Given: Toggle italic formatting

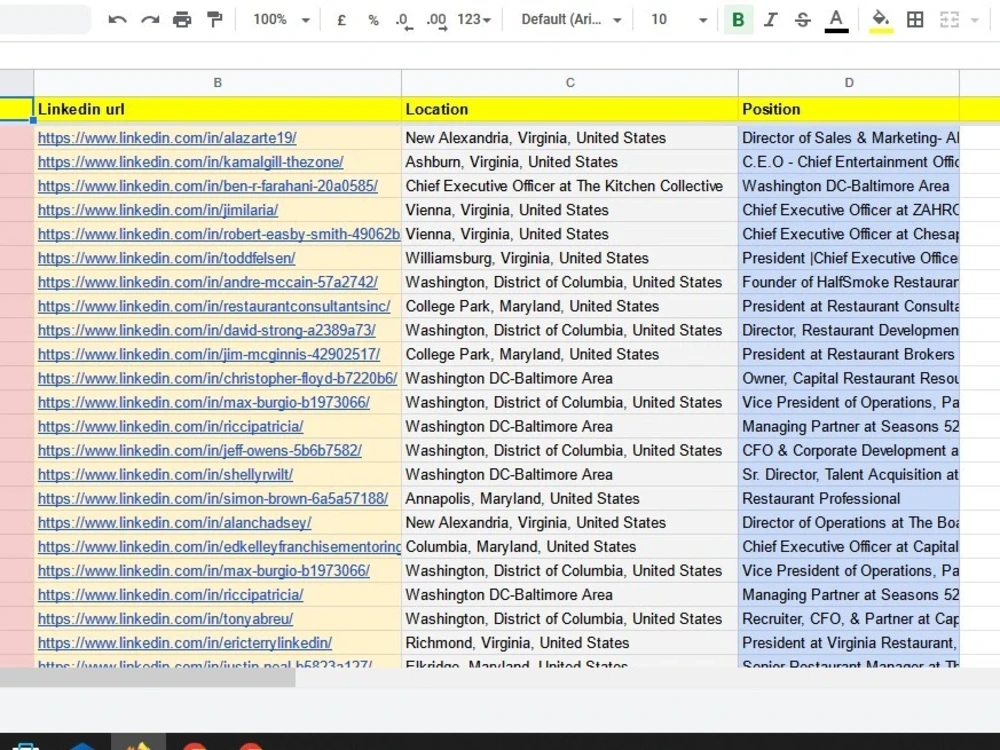Looking at the screenshot, I should click(770, 20).
